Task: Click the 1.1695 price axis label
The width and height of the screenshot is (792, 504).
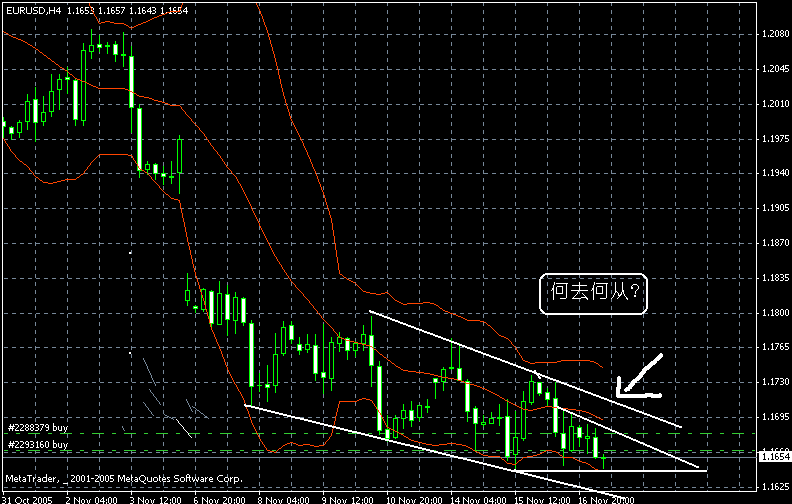Action: pyautogui.click(x=775, y=417)
